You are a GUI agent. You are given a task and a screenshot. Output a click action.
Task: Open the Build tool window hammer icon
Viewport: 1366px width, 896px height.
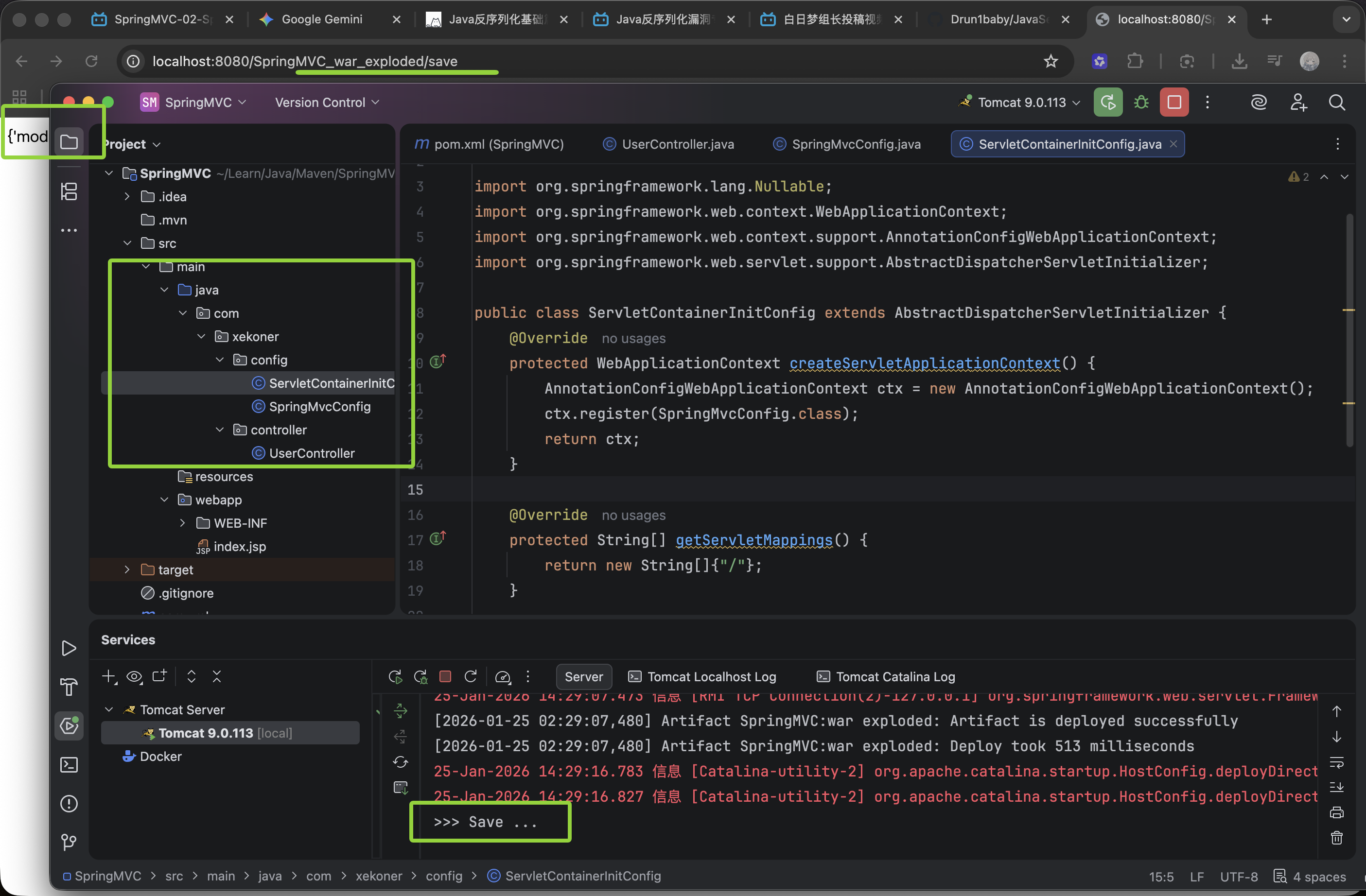click(69, 687)
